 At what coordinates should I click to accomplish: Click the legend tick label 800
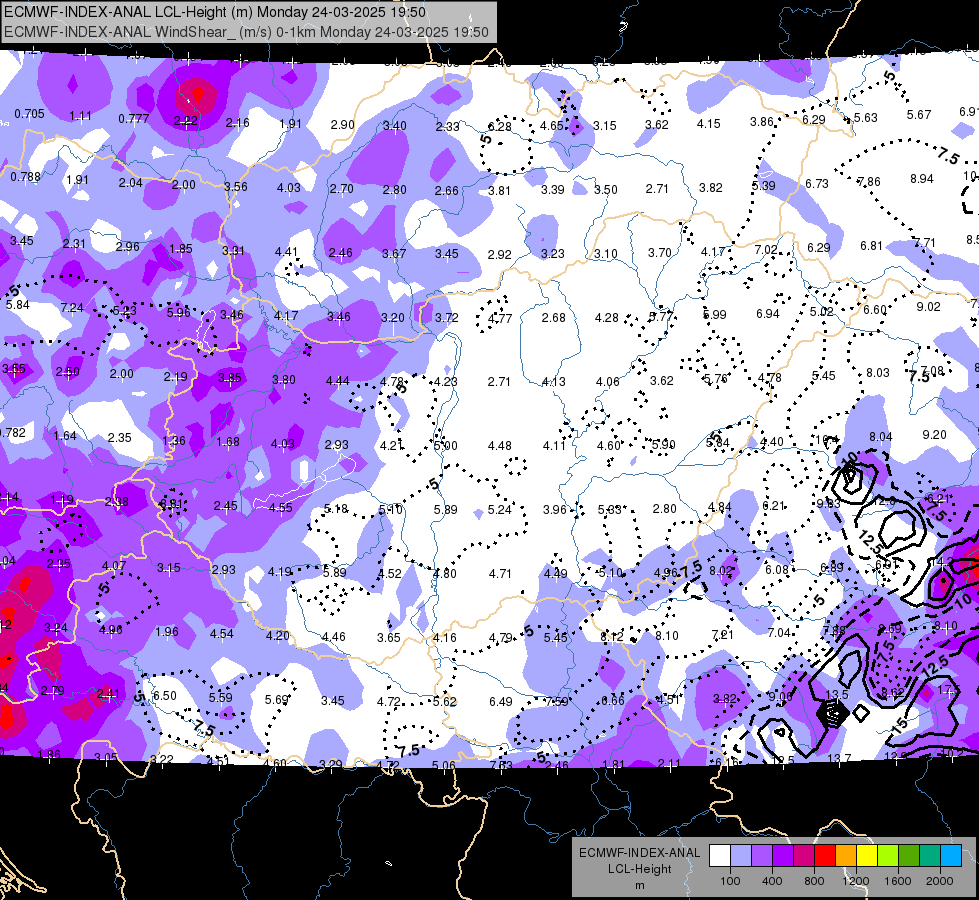[x=814, y=881]
